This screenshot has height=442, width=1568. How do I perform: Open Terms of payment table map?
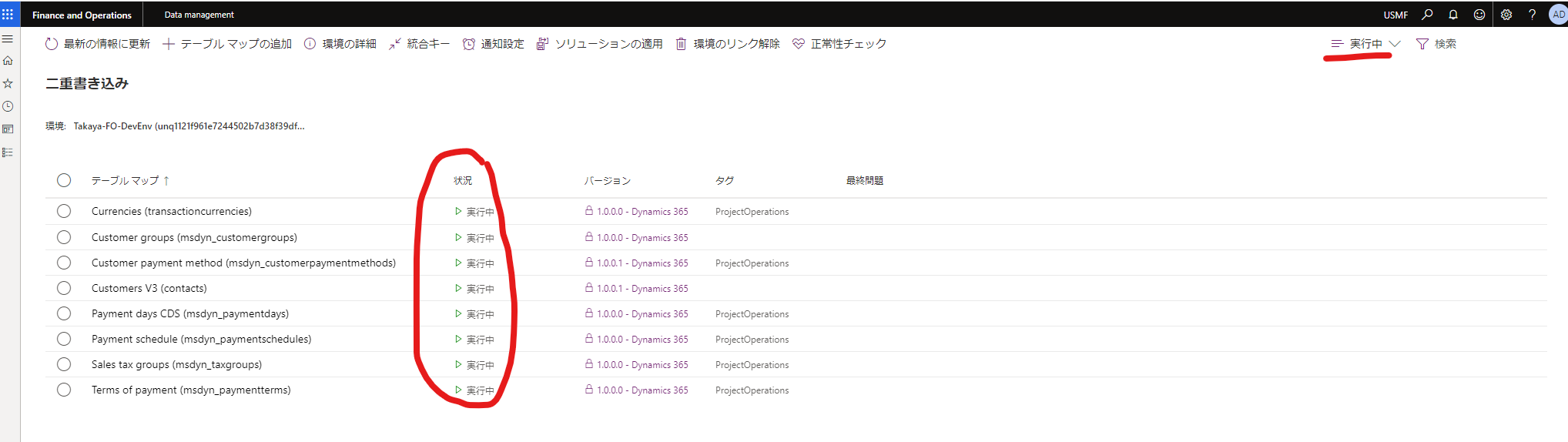[x=191, y=390]
